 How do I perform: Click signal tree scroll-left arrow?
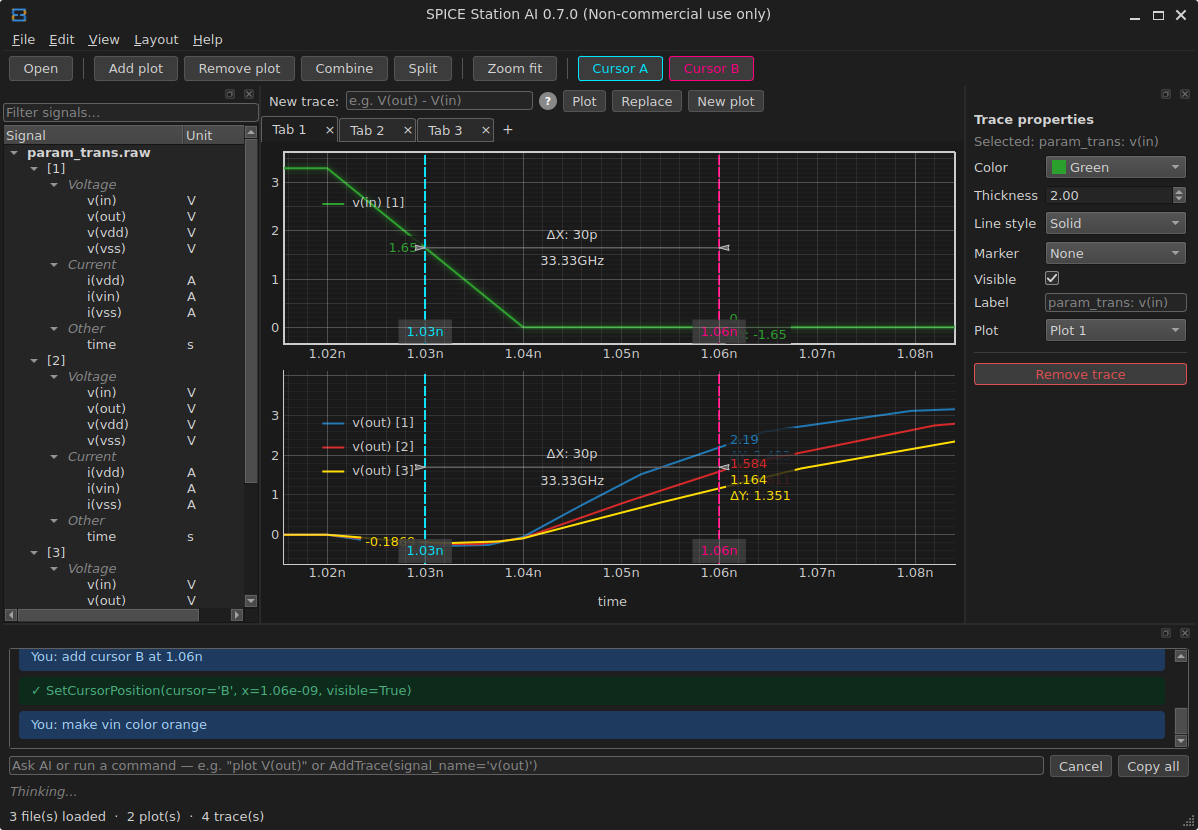coord(11,614)
